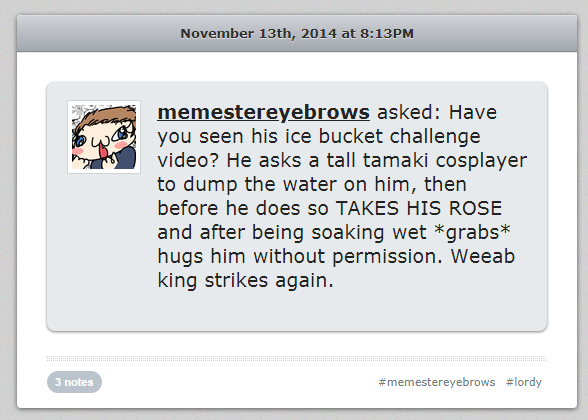Browse the #lordy tag

coord(524,382)
